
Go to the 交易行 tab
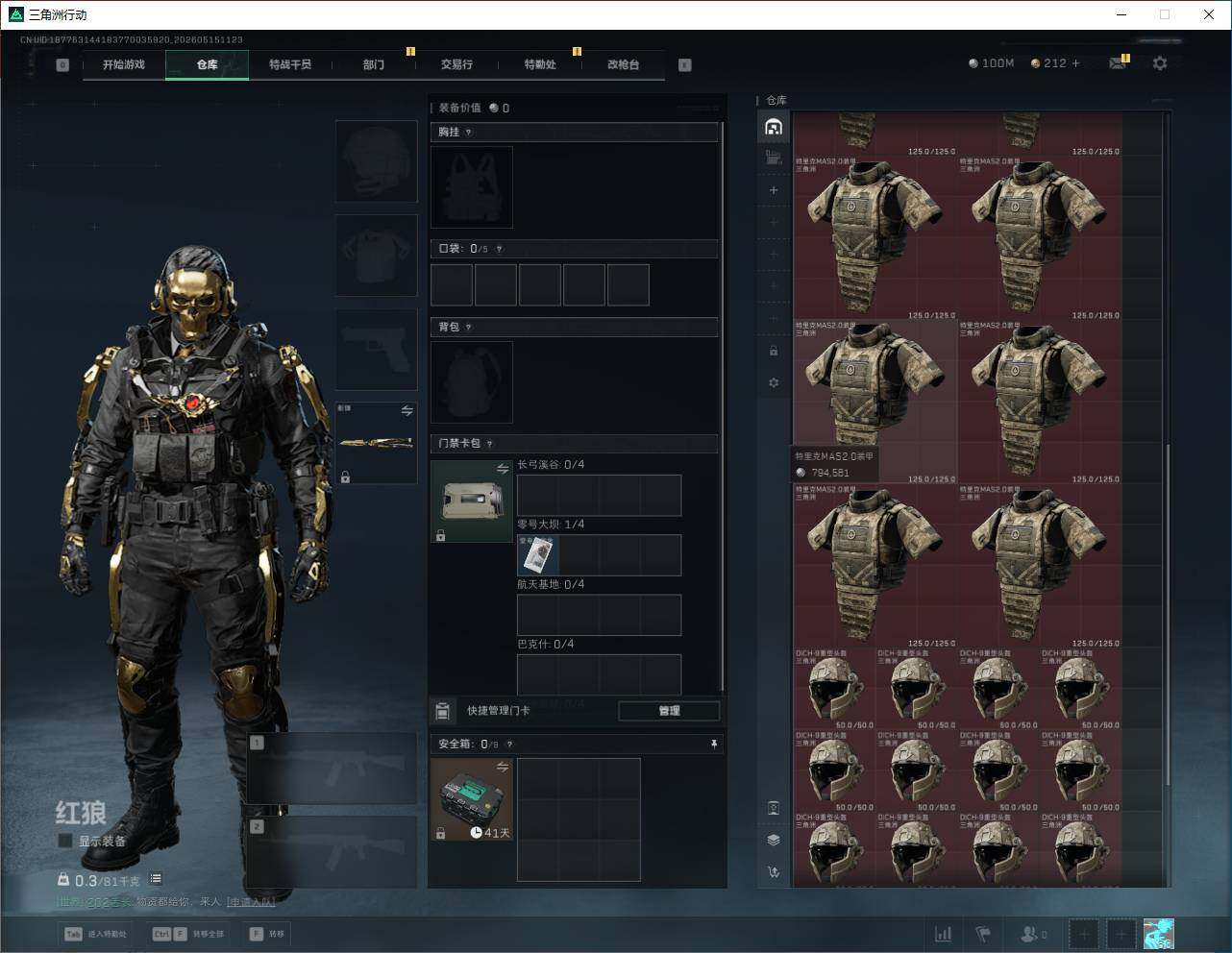click(456, 64)
